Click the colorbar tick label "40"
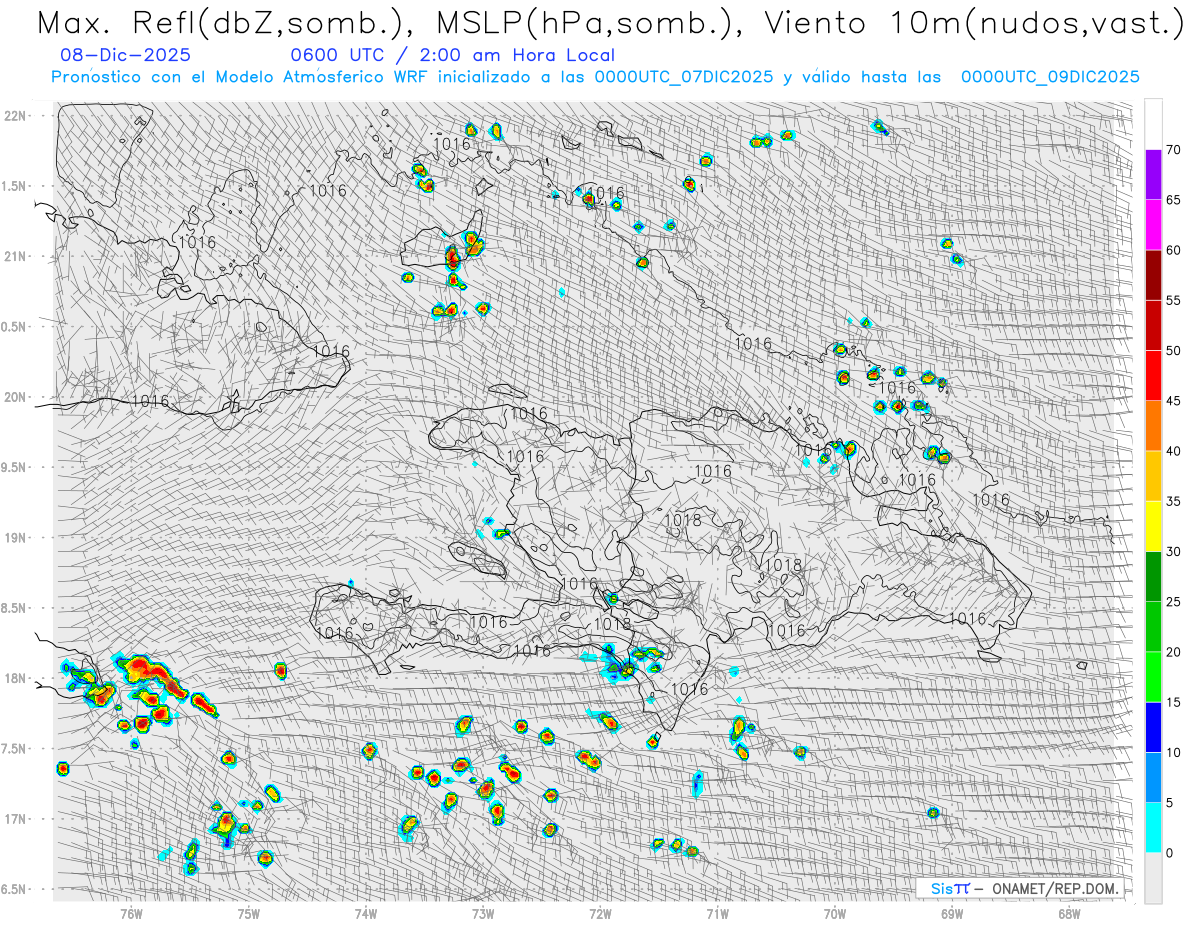The image size is (1200, 927). point(1173,451)
